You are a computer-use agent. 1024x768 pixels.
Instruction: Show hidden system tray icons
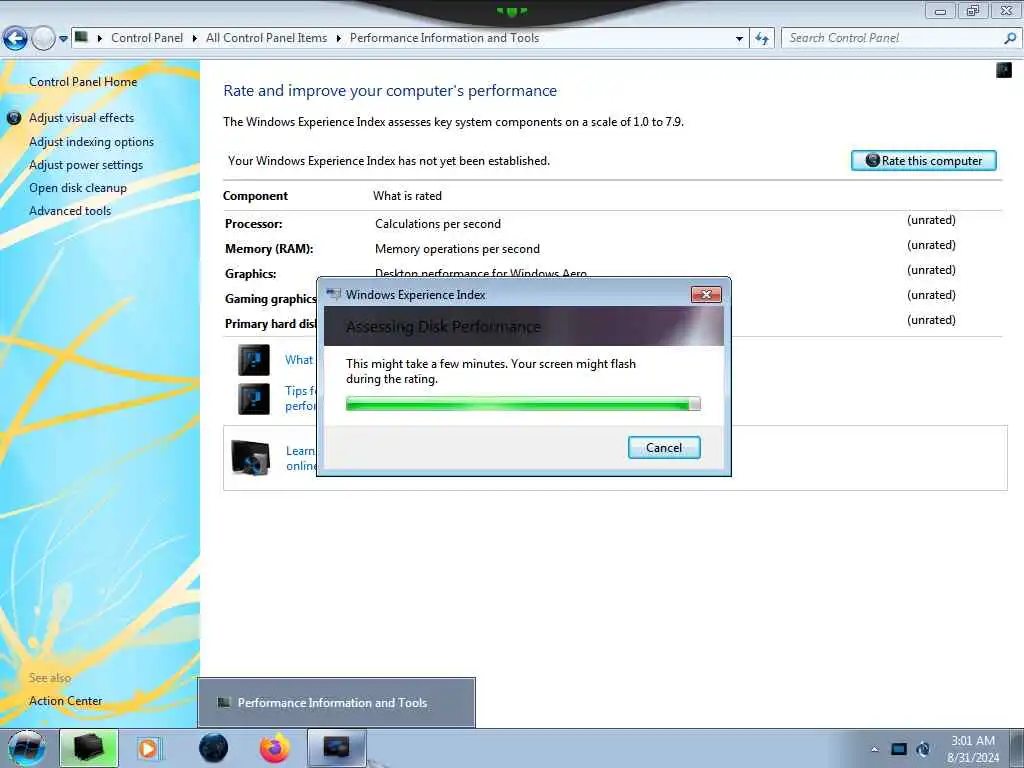pos(874,750)
